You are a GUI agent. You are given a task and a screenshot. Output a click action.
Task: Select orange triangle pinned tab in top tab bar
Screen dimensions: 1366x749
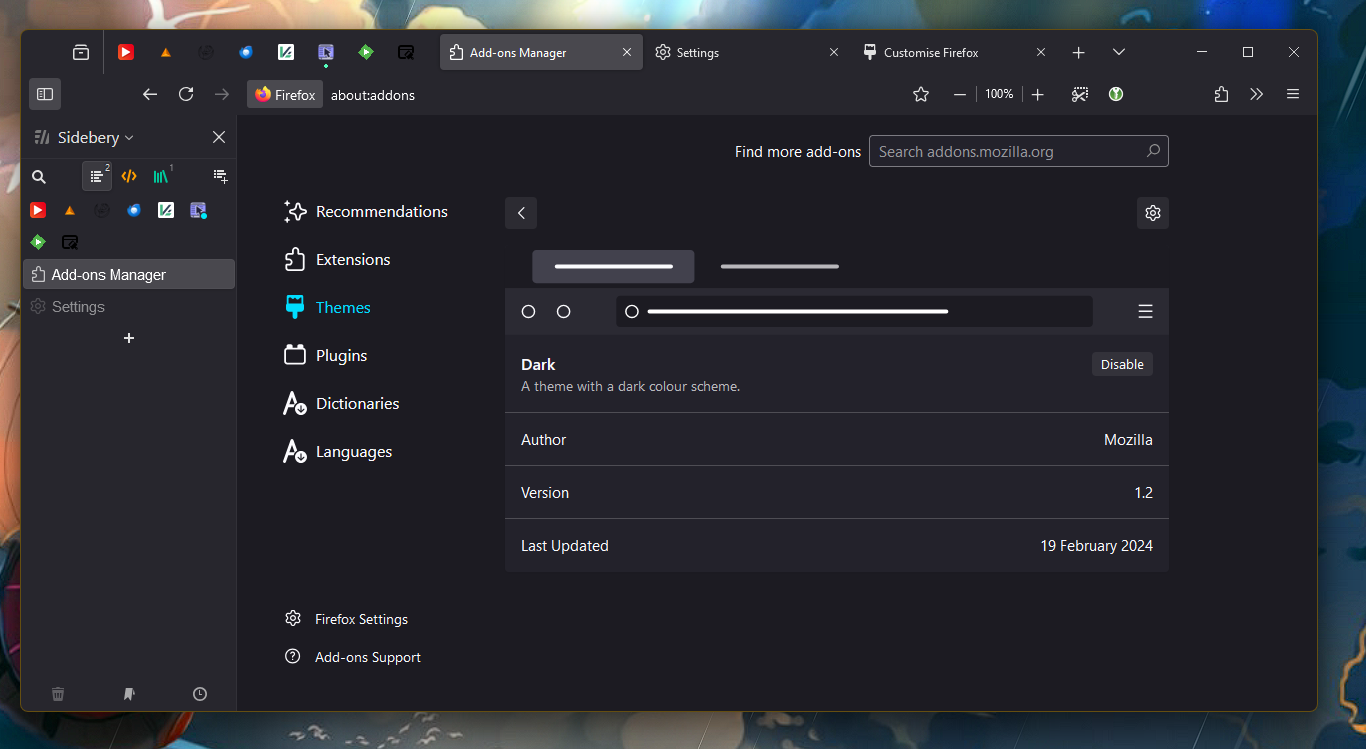point(166,52)
